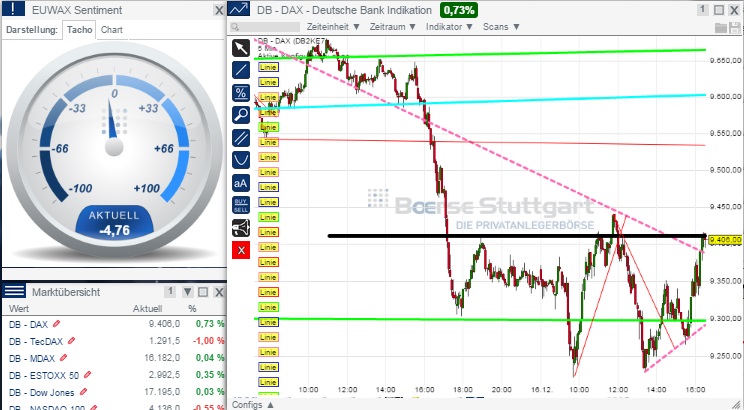The height and width of the screenshot is (410, 744).
Task: Click window number 1 in Marktübersicht header
Action: pyautogui.click(x=170, y=292)
